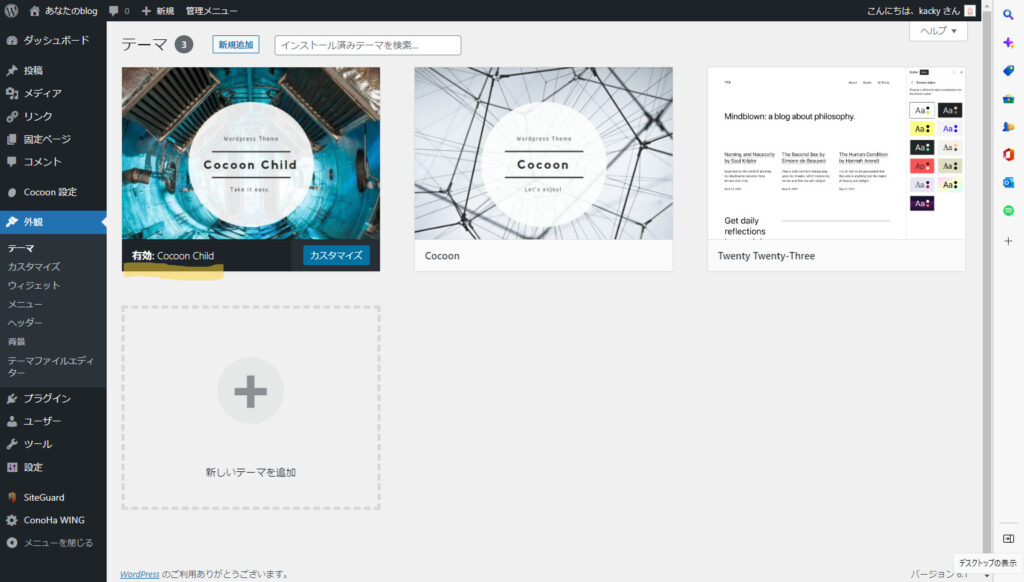Open the tools briefcase sidebar icon

point(1008,99)
